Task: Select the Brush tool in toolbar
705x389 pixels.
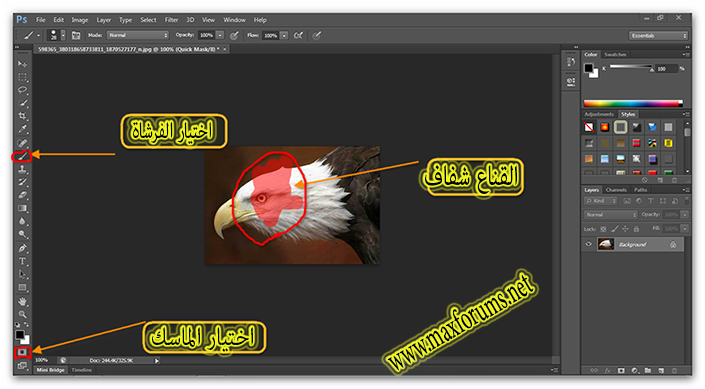Action: point(22,156)
